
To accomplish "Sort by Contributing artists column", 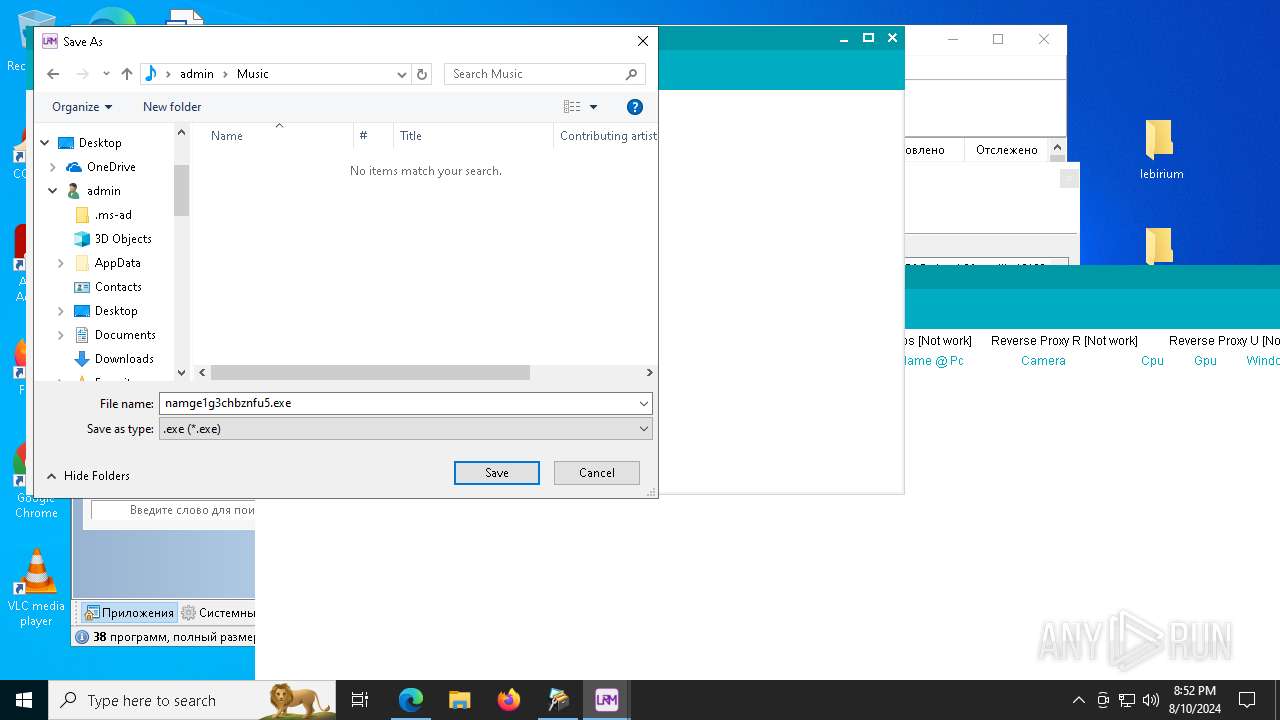I will (x=605, y=136).
